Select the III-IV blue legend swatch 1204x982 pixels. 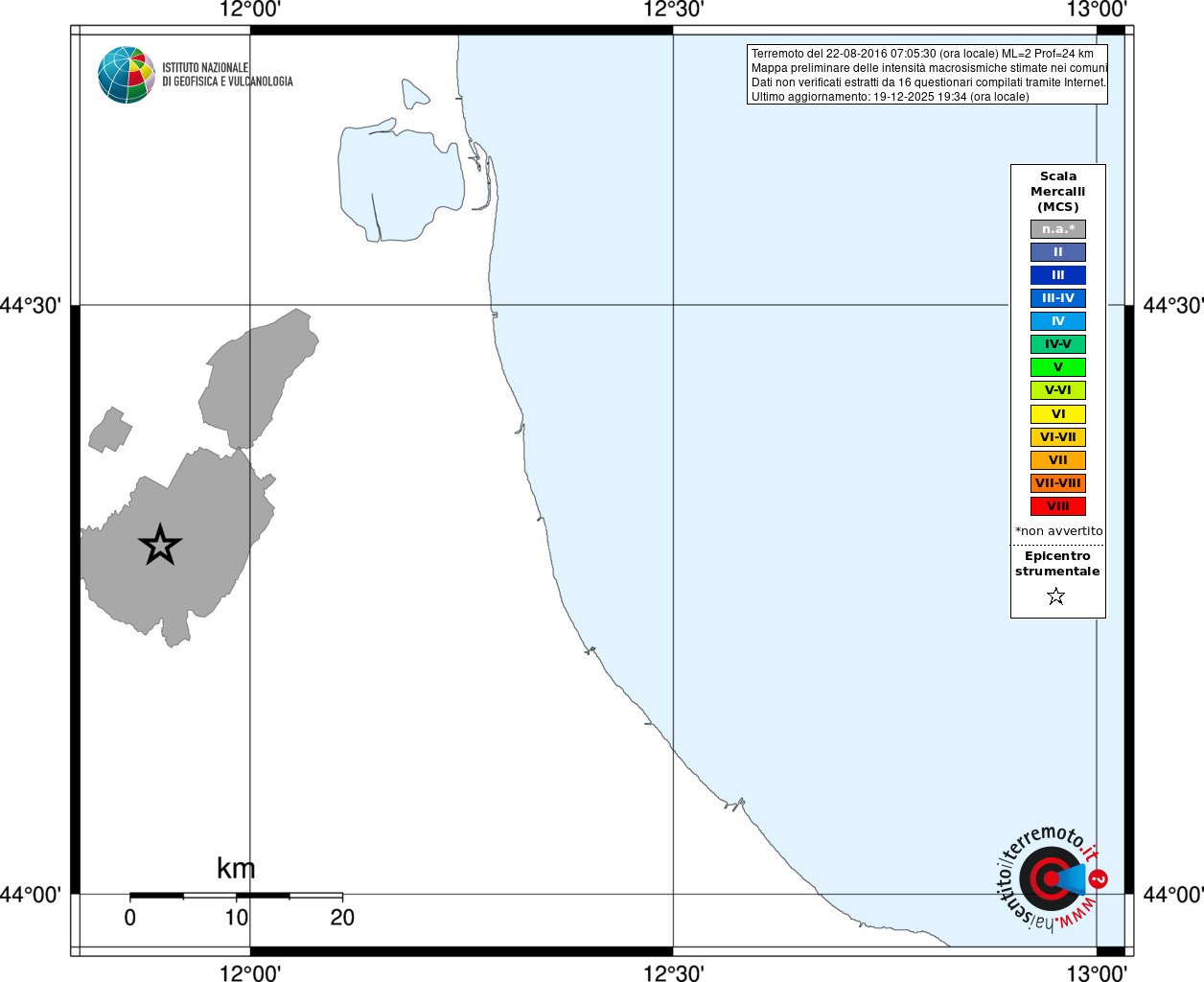click(x=1058, y=298)
